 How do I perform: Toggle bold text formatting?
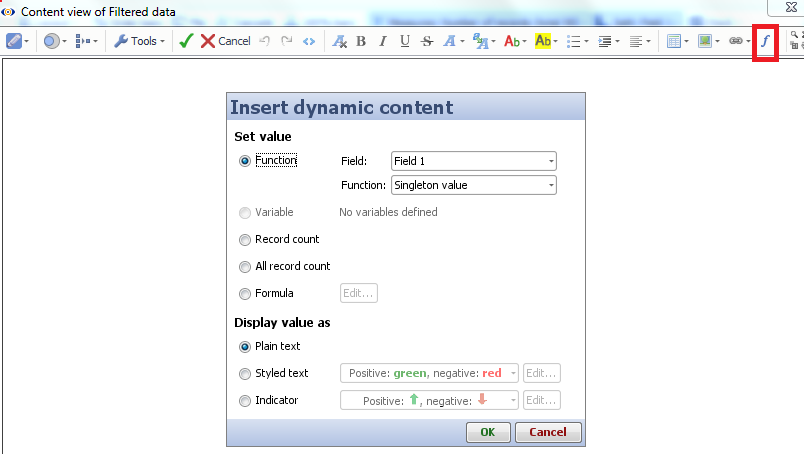(361, 41)
